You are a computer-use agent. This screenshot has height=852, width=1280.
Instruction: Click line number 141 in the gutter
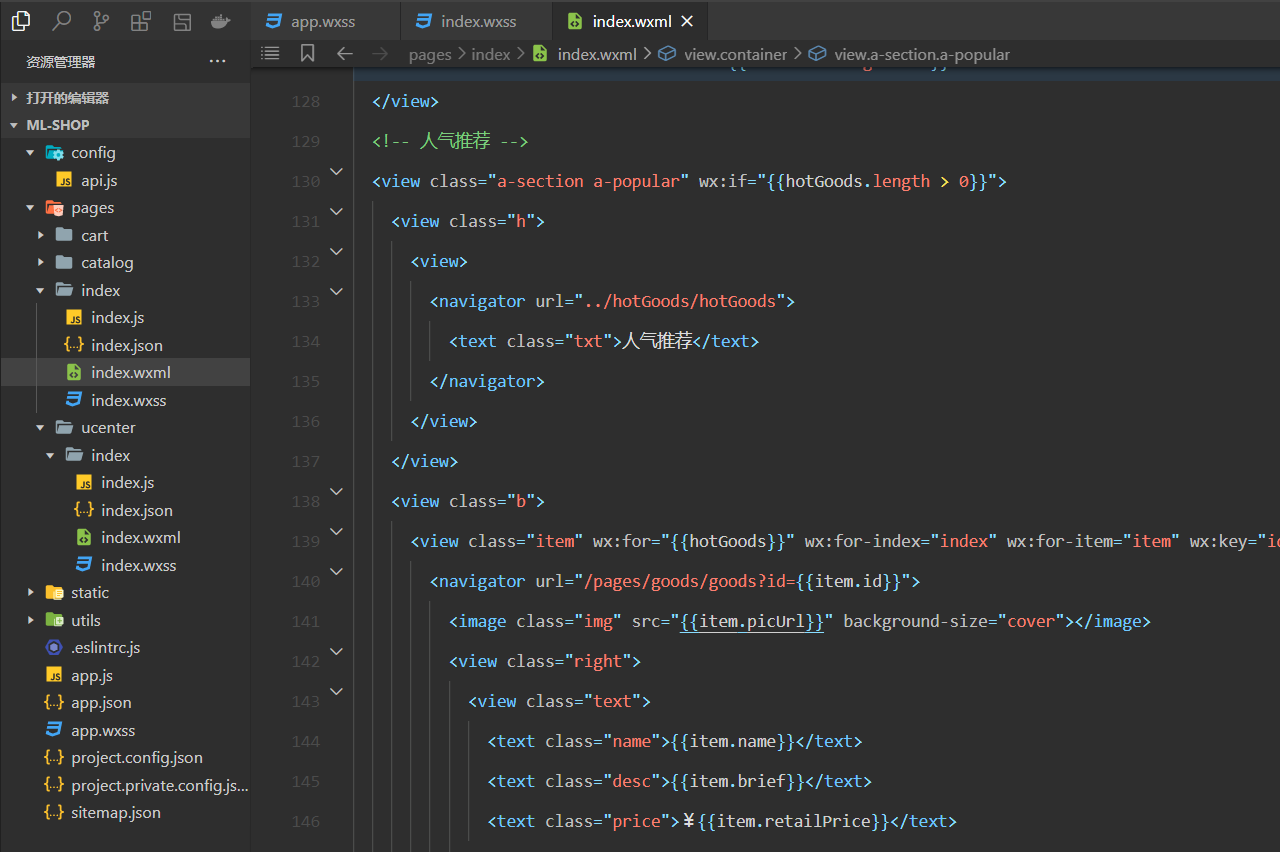tap(305, 621)
